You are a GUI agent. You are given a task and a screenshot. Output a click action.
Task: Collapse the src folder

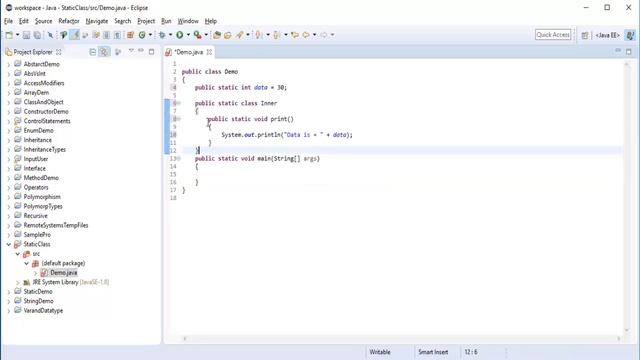click(x=18, y=254)
